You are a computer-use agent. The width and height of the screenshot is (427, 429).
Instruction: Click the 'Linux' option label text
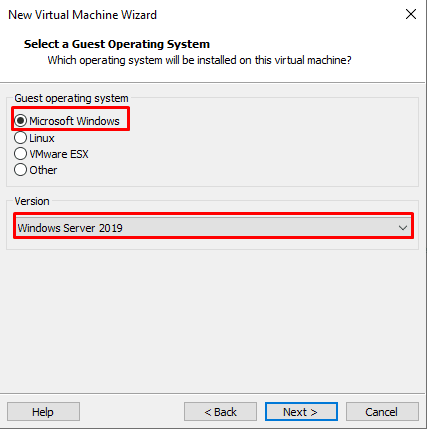point(42,138)
